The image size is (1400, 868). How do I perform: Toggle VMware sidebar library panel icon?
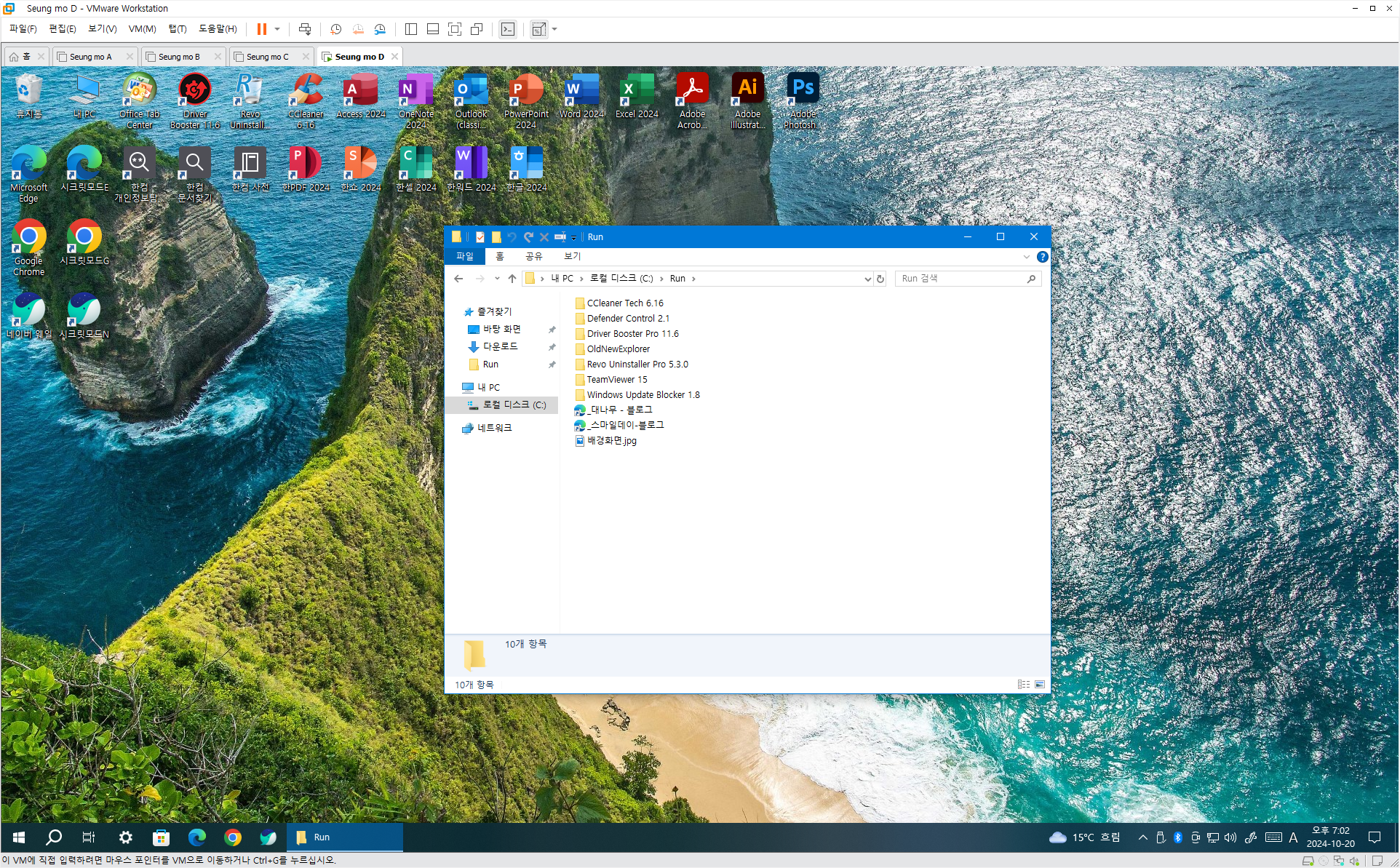point(411,29)
